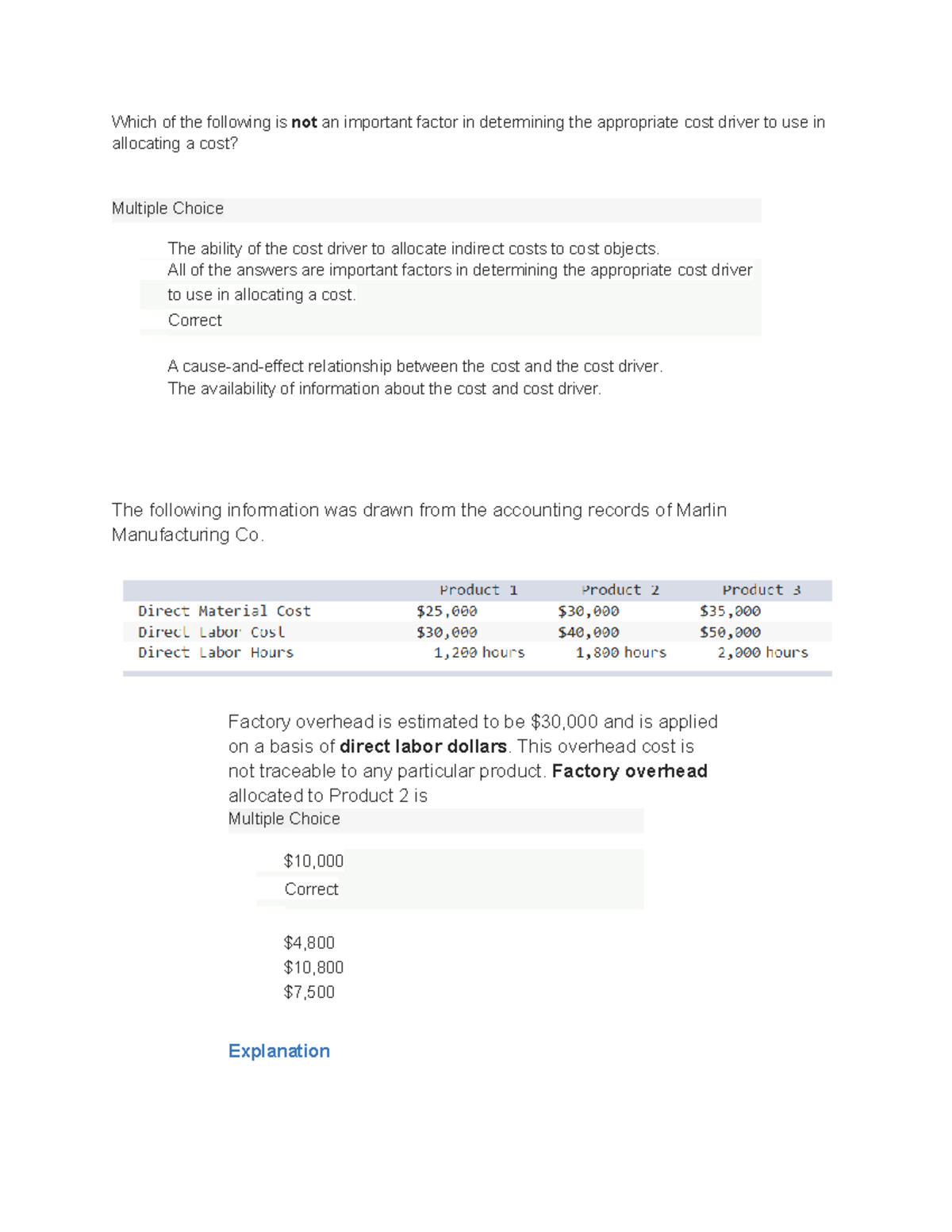Select the $10,800 answer choice
952x1232 pixels.
click(x=313, y=967)
